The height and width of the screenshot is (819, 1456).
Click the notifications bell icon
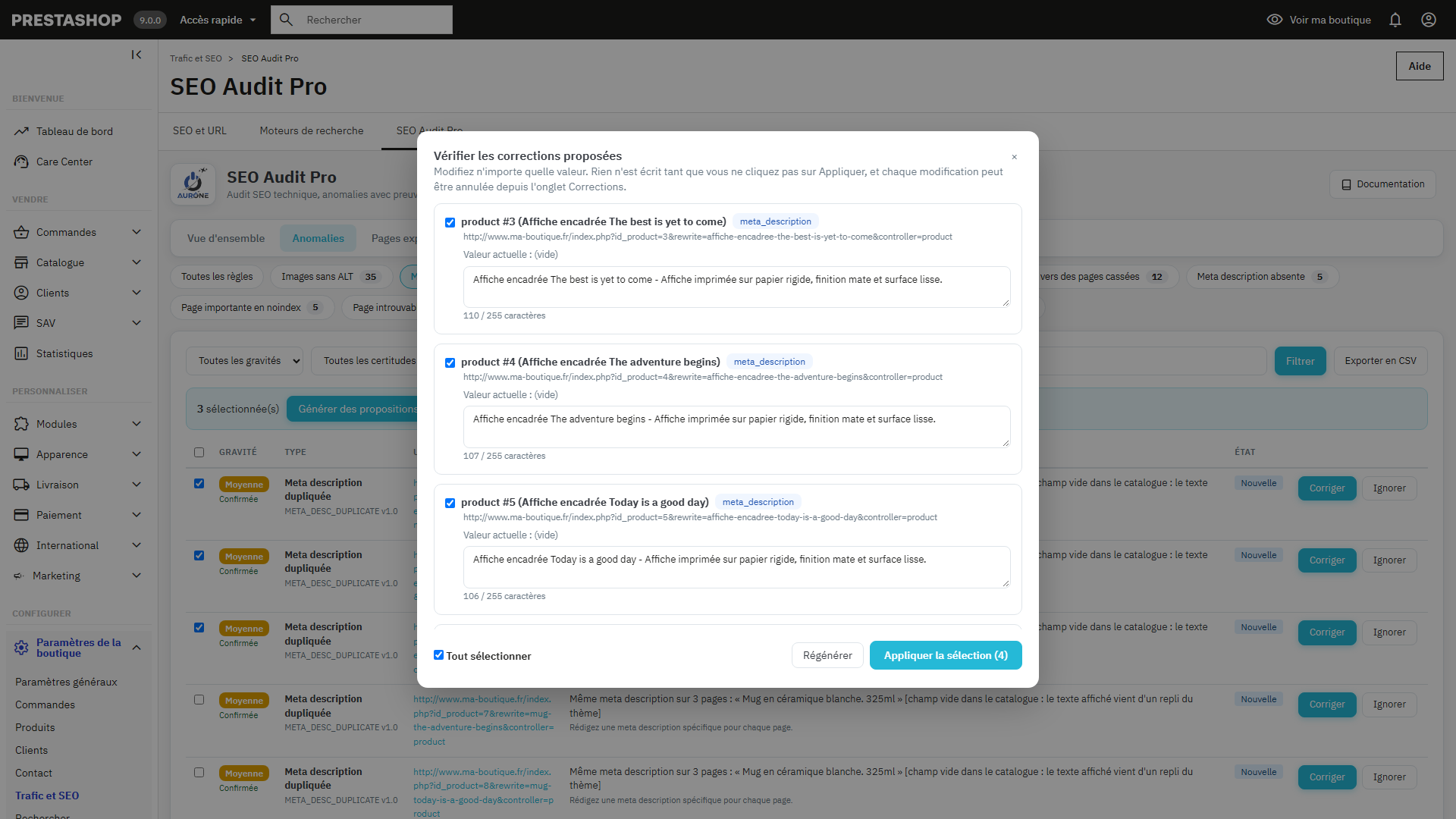click(1395, 20)
